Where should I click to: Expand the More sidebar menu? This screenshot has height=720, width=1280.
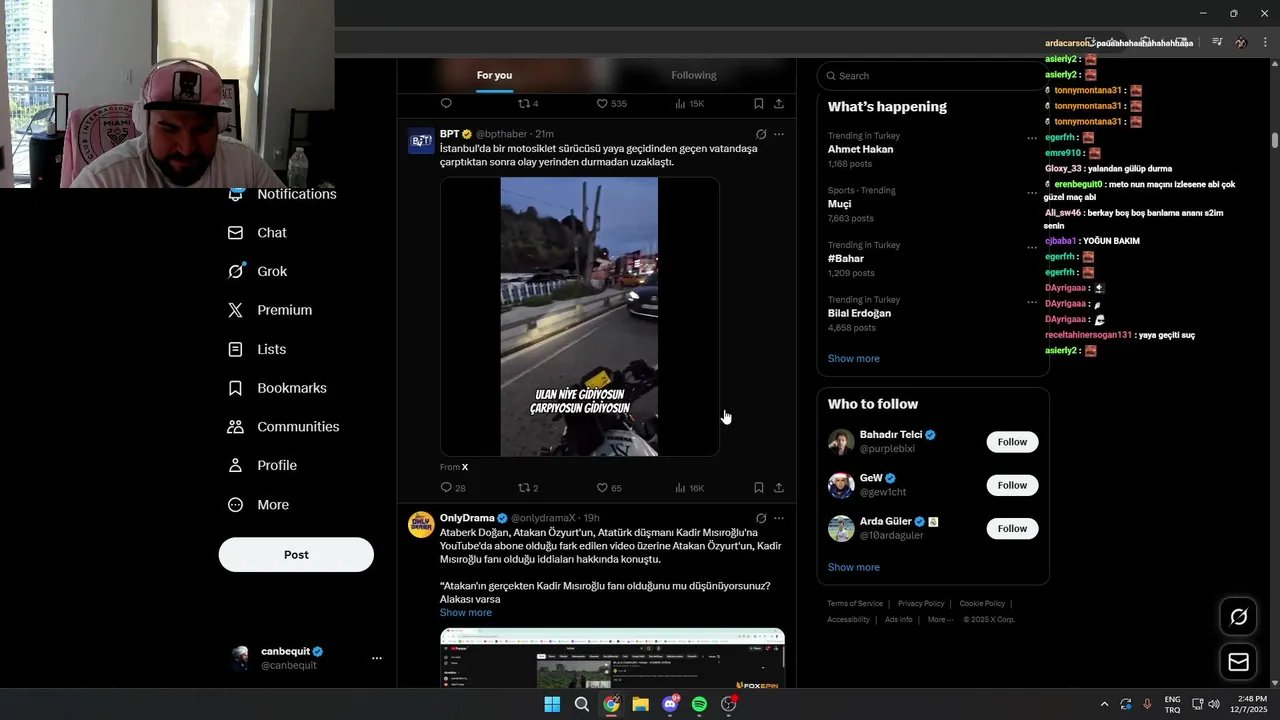[x=258, y=505]
